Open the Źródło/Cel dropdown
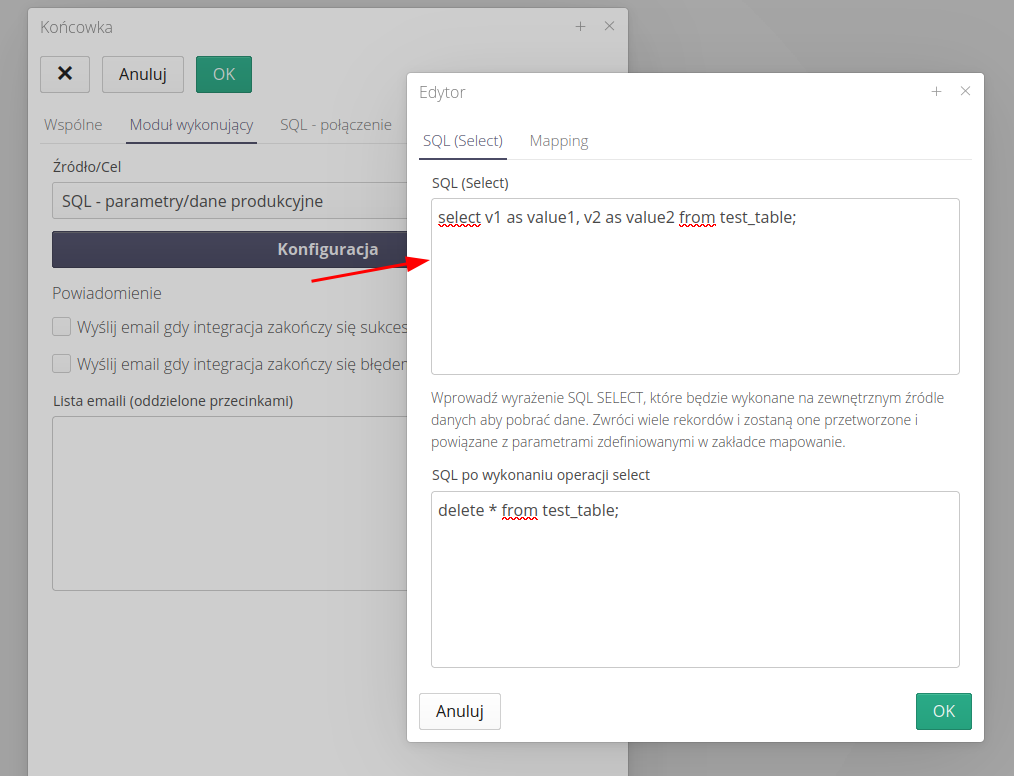This screenshot has height=776, width=1014. [x=228, y=201]
